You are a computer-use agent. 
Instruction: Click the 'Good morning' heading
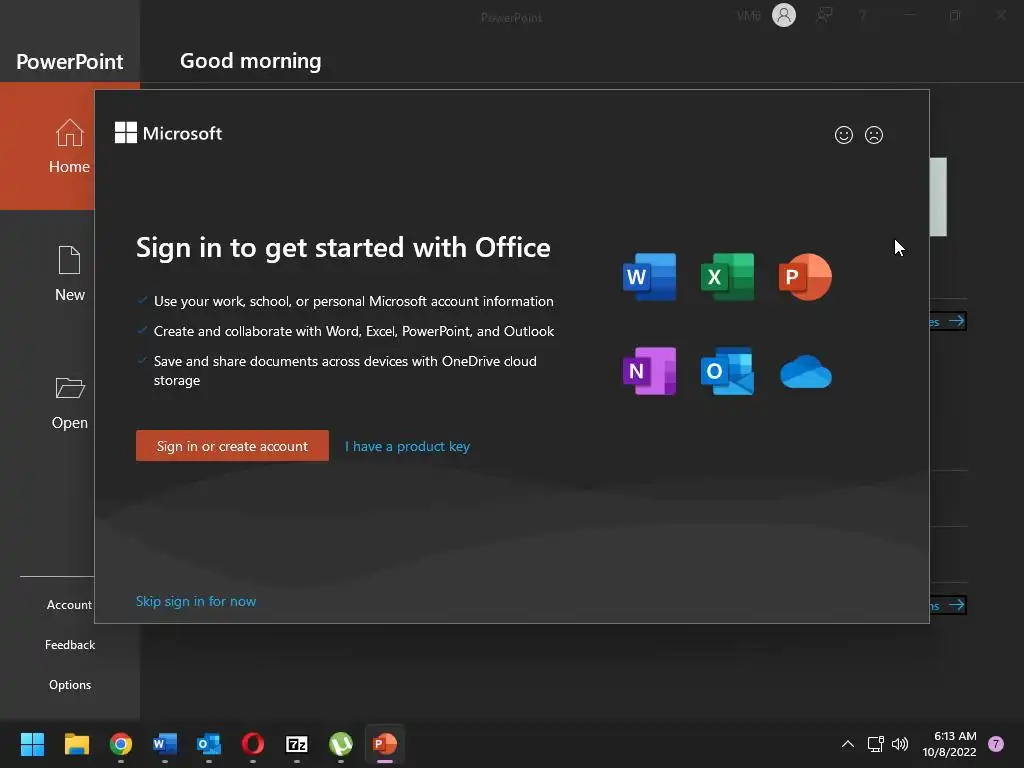click(x=251, y=61)
